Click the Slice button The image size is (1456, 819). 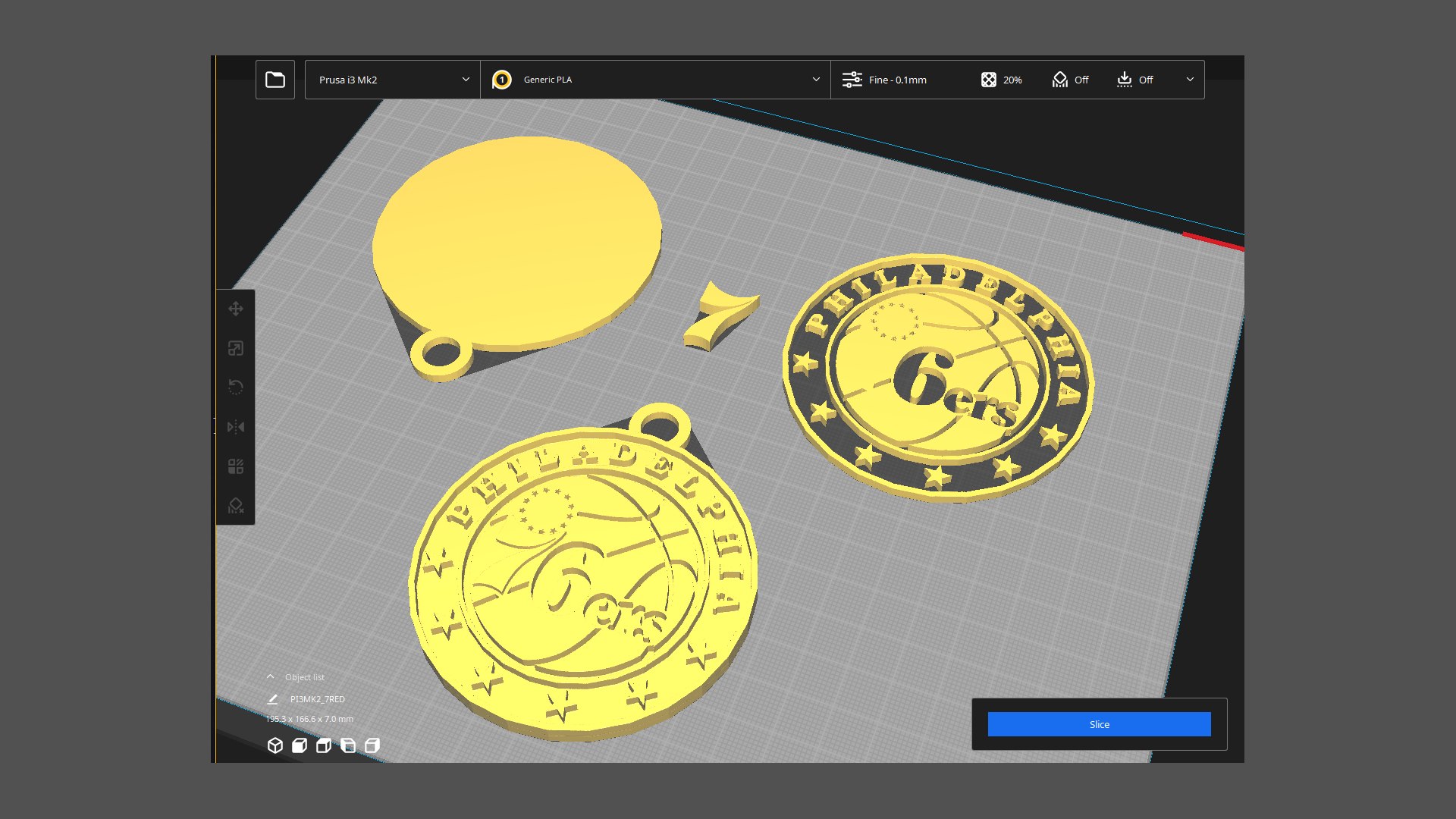(1099, 724)
